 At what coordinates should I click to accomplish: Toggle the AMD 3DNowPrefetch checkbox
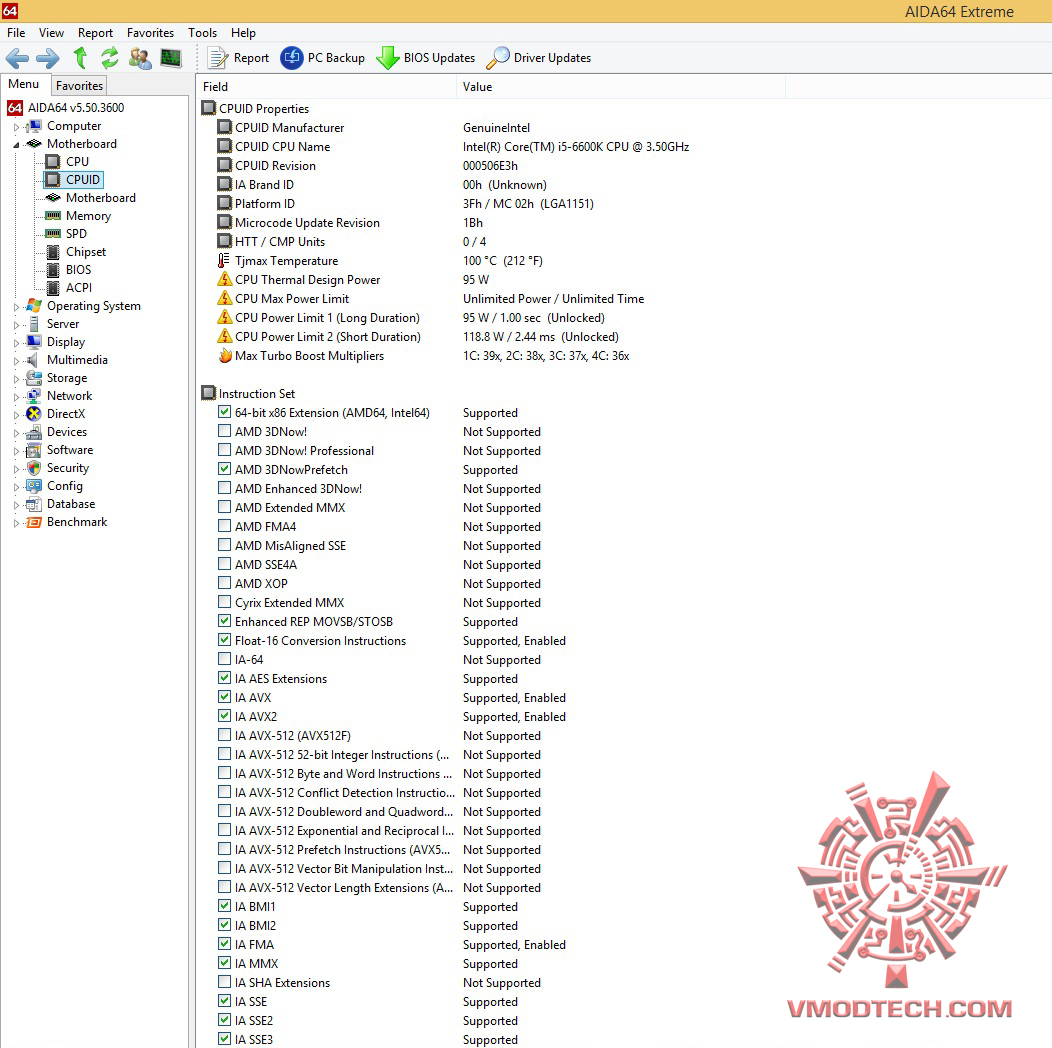pos(225,469)
